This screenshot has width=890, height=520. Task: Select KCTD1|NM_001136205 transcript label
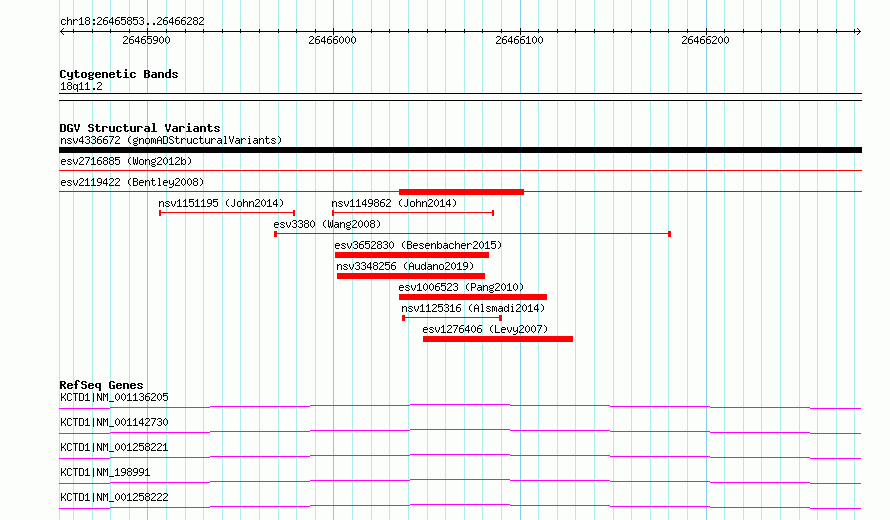point(114,397)
